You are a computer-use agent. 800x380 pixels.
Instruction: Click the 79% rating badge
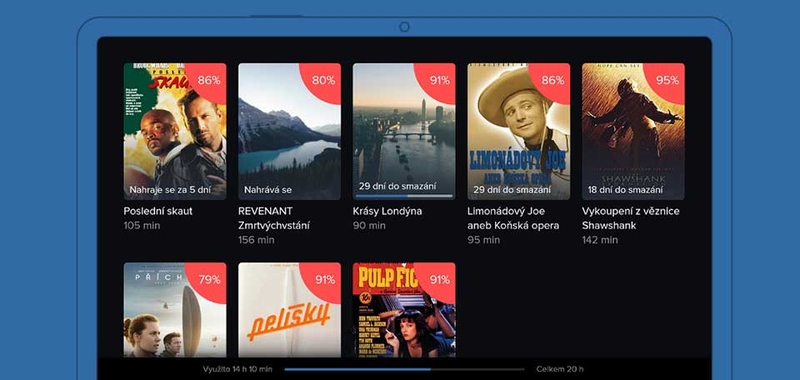(x=209, y=280)
